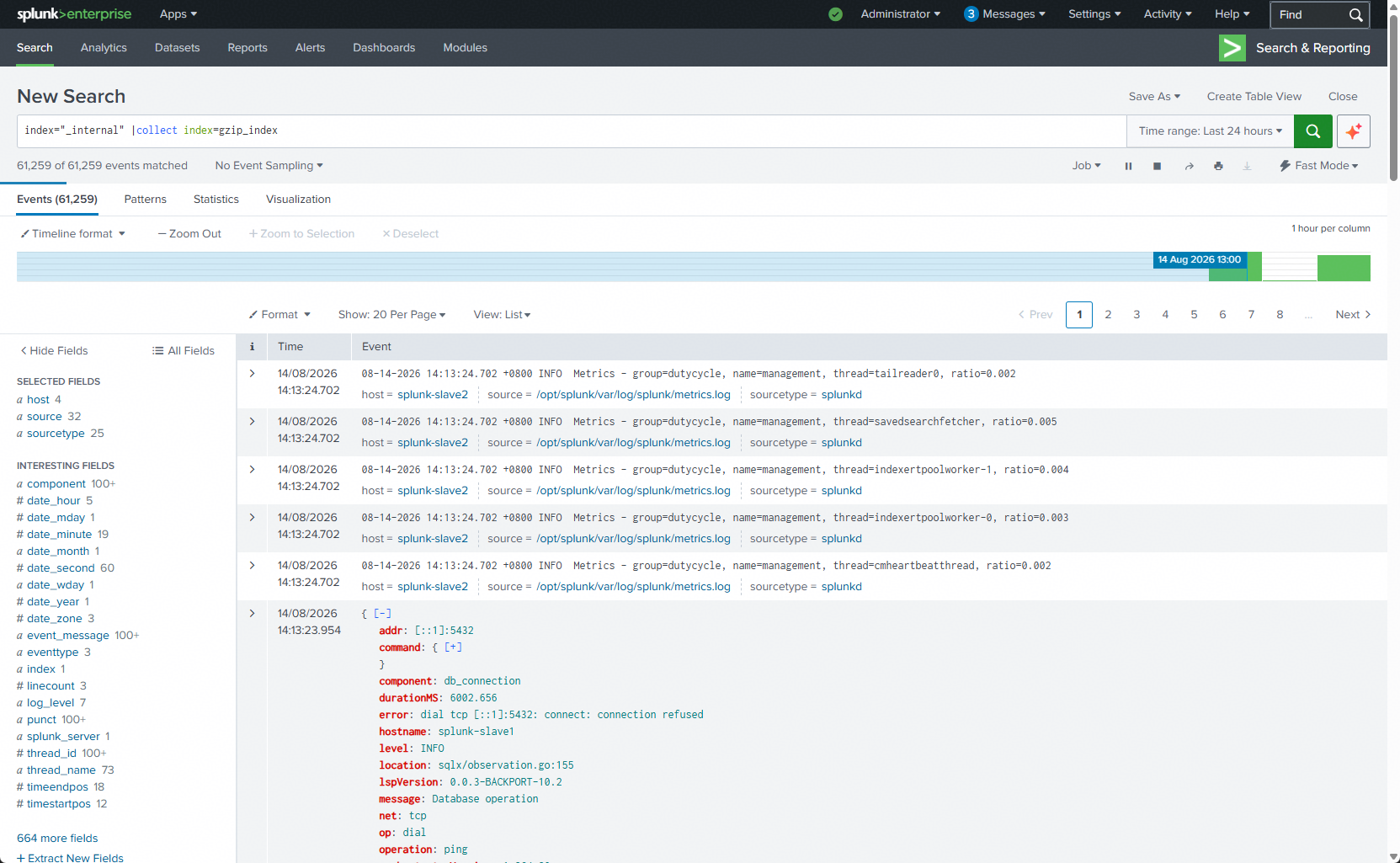This screenshot has width=1400, height=863.
Task: Open the Administrator user menu
Action: click(x=901, y=14)
